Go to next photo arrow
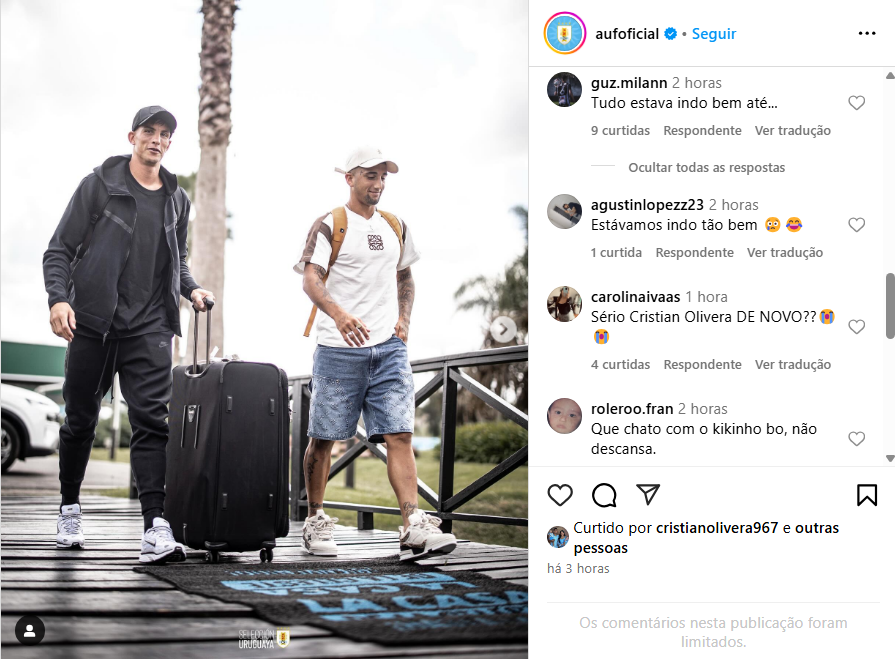Screen dimensions: 895x659 pyautogui.click(x=503, y=329)
